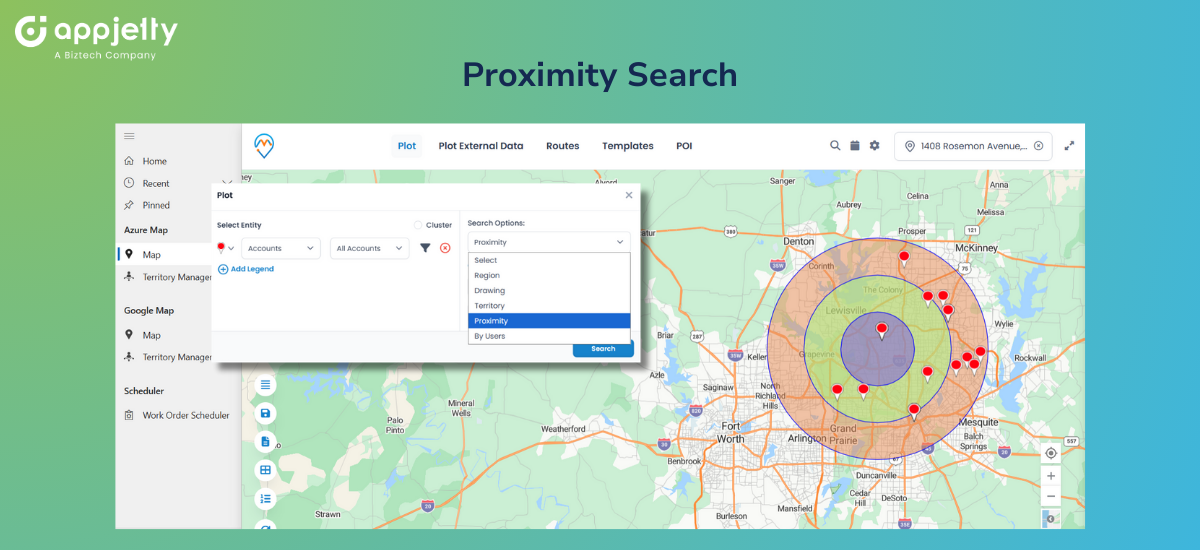Click the document icon on the map toolbar

(x=265, y=441)
